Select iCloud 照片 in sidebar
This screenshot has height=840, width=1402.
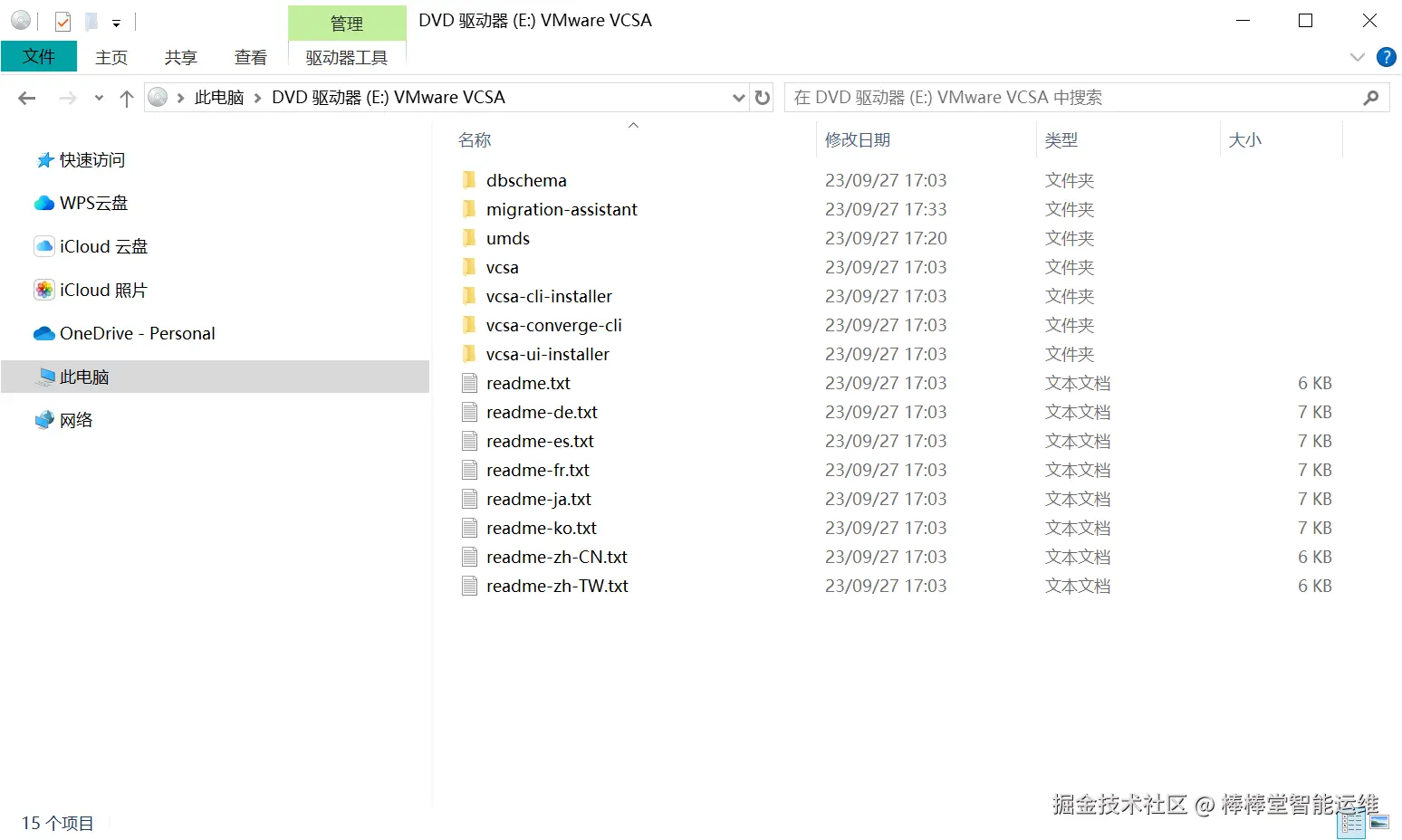(103, 290)
